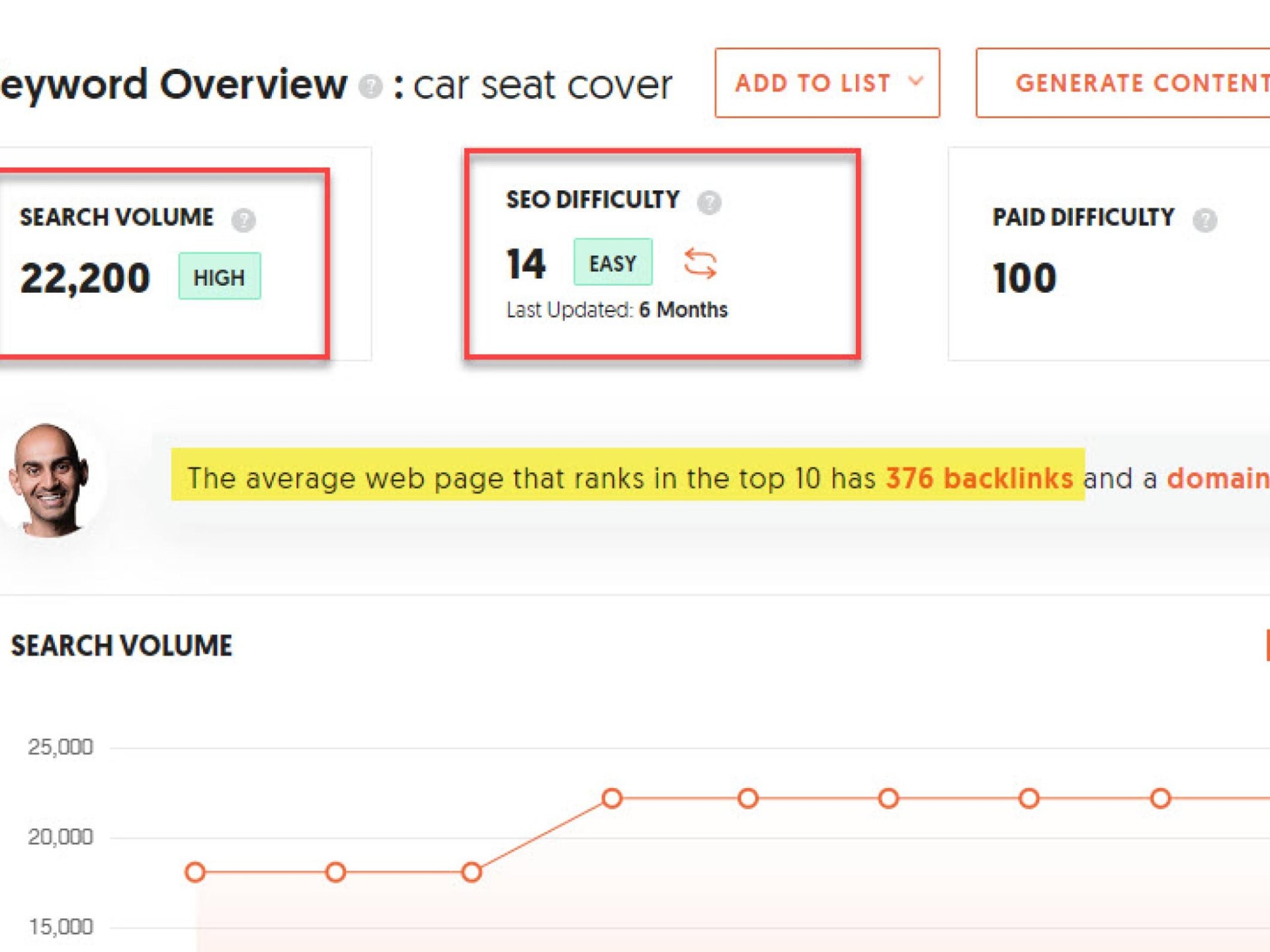The image size is (1270, 952).
Task: Refresh SEO Difficulty with orange arrows icon
Action: 700,263
